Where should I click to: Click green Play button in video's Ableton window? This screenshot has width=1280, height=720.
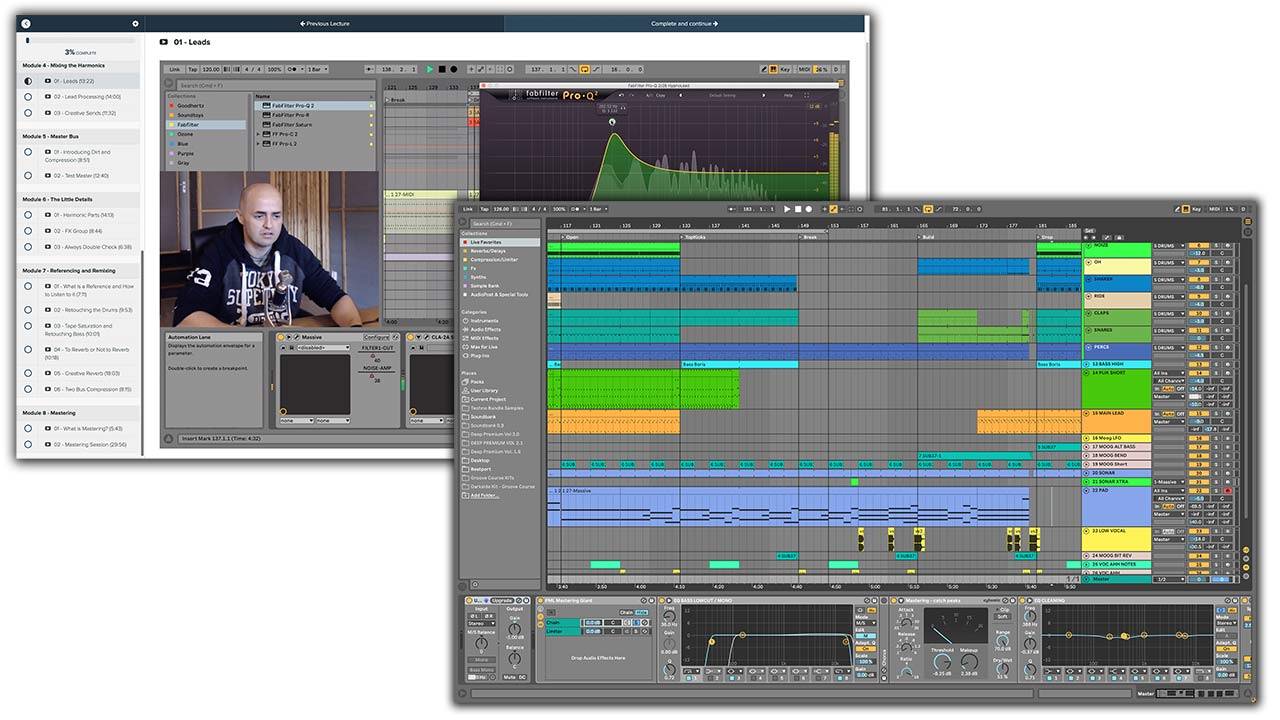[x=430, y=69]
